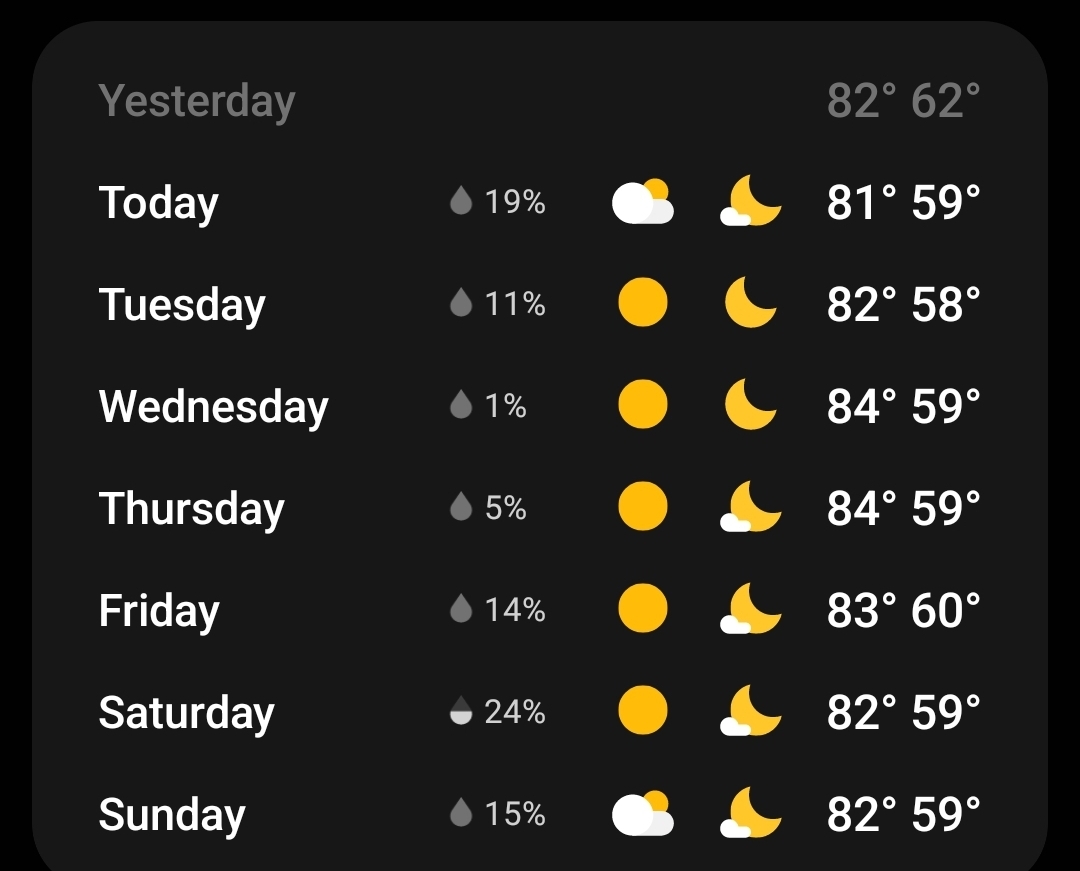The height and width of the screenshot is (871, 1080).
Task: Tap Saturday's half-filled raindrop icon
Action: tap(460, 711)
